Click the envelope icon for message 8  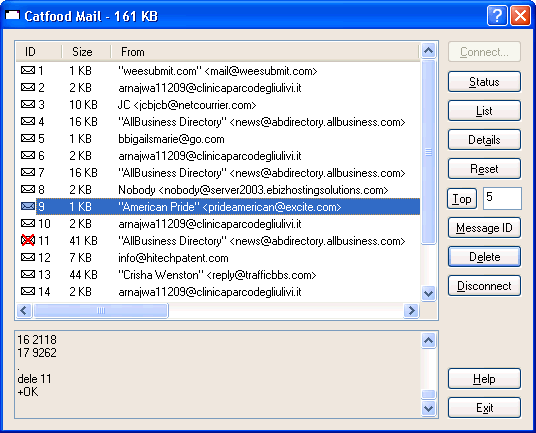pos(28,190)
